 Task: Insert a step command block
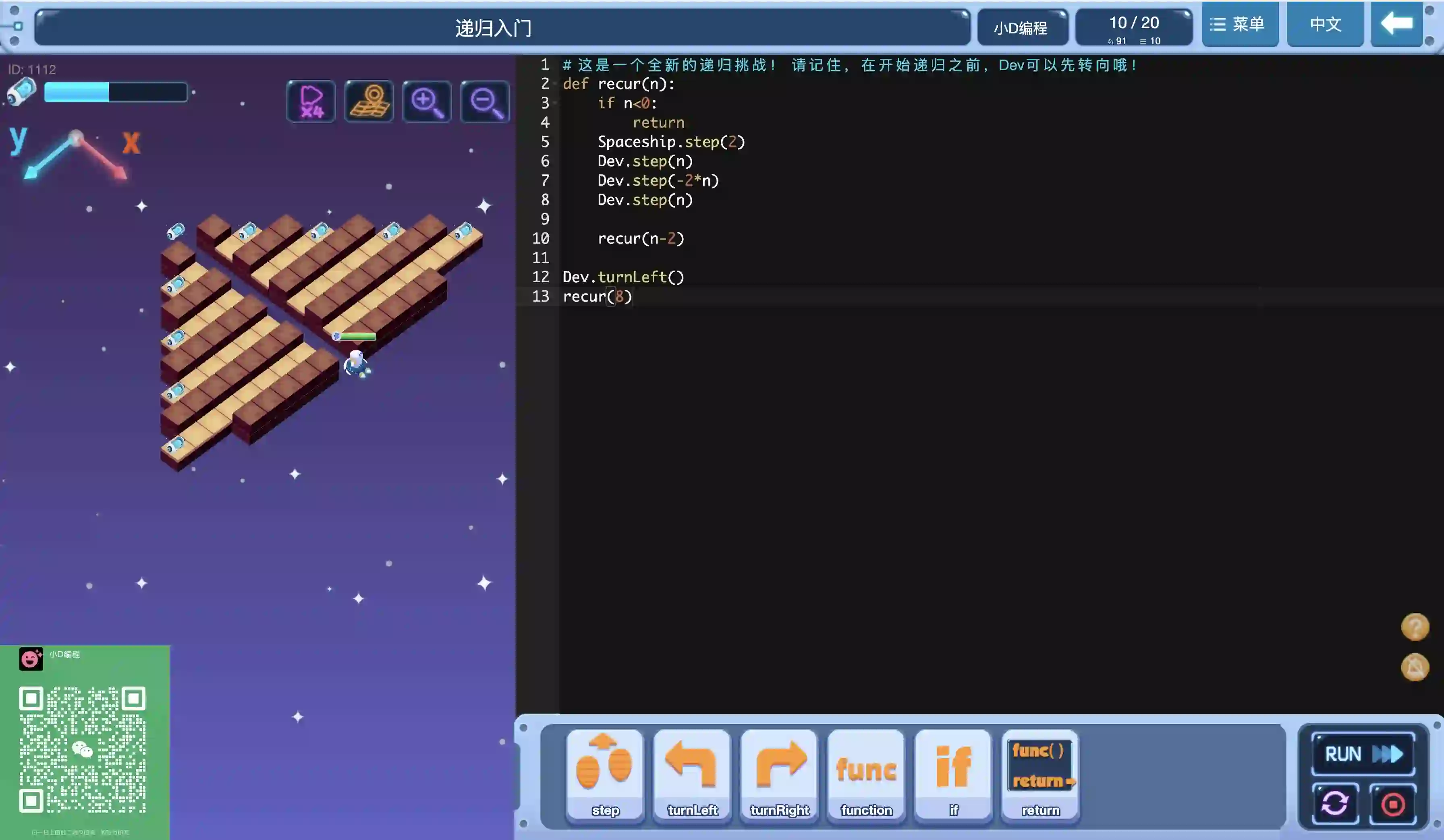[x=605, y=775]
